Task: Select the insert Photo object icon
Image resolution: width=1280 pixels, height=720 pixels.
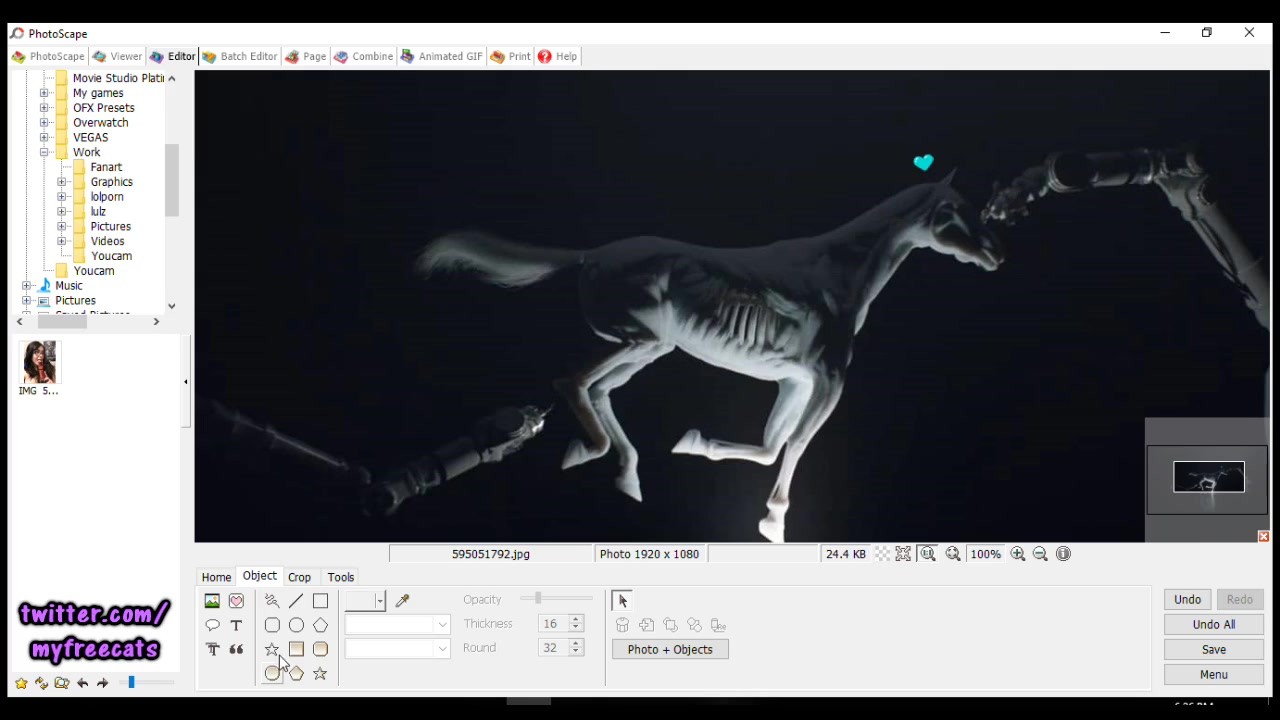Action: (212, 601)
